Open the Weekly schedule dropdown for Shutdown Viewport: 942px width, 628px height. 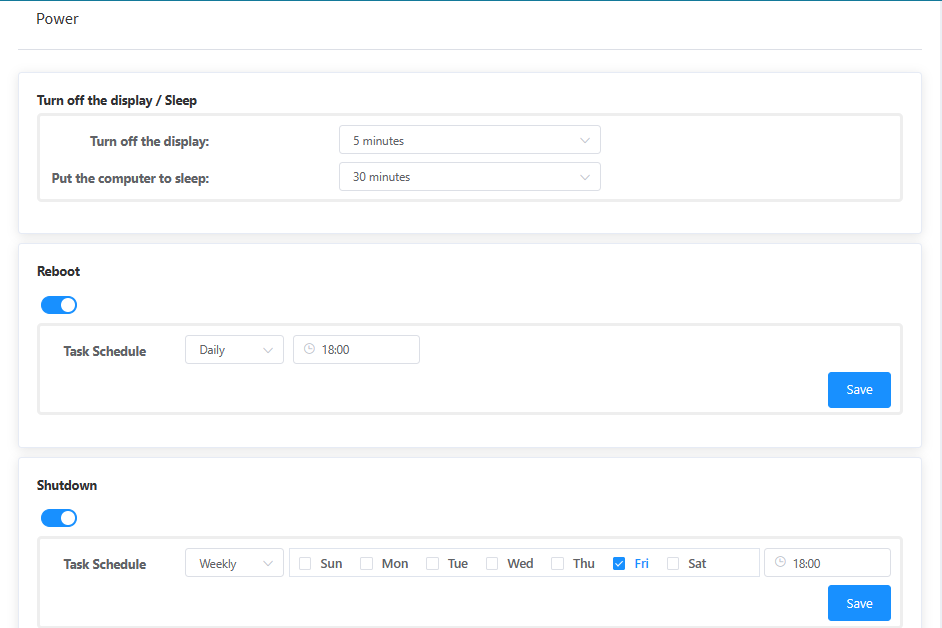[234, 564]
